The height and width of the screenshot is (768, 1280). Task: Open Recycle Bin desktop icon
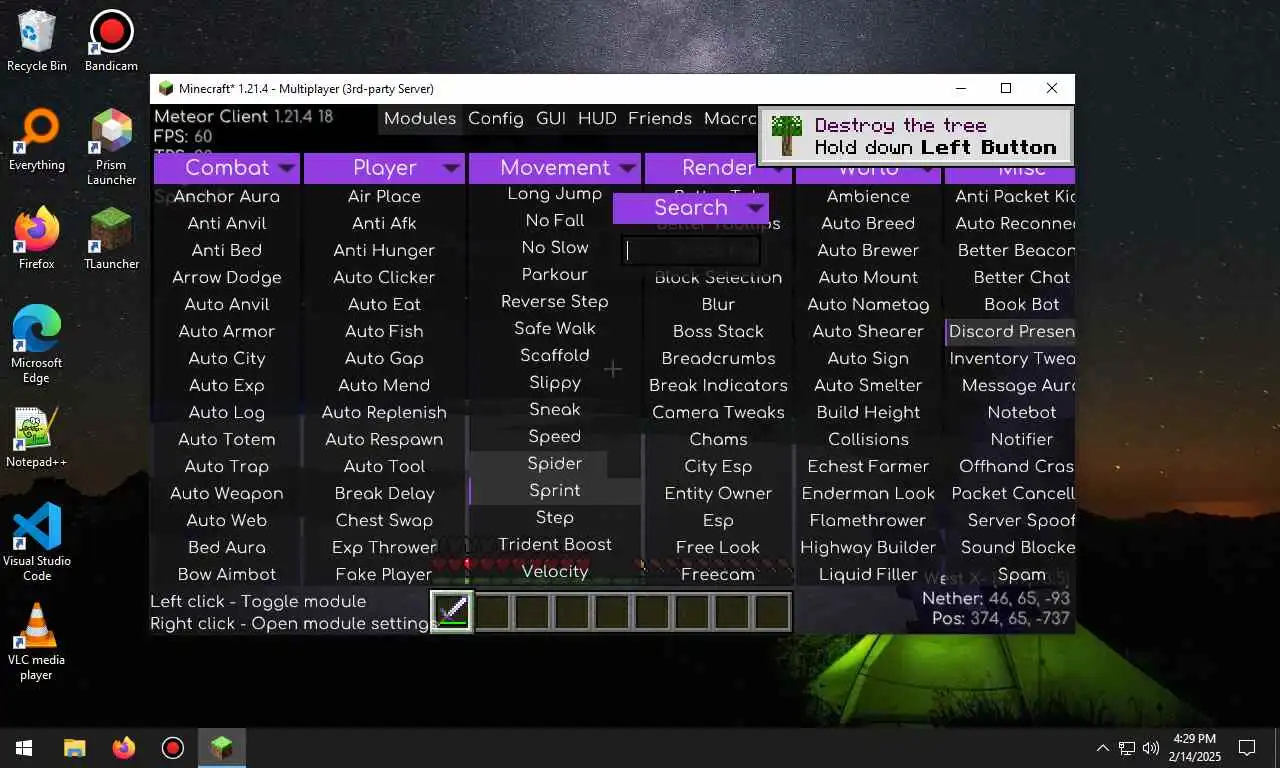coord(37,41)
